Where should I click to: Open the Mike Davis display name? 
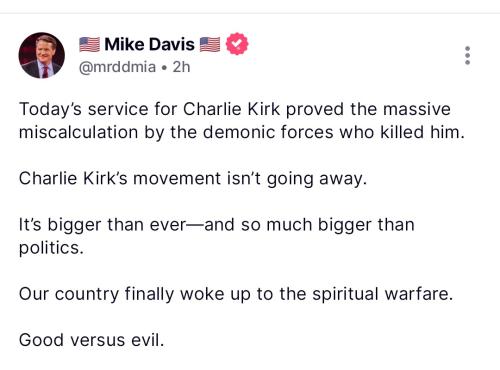point(149,44)
